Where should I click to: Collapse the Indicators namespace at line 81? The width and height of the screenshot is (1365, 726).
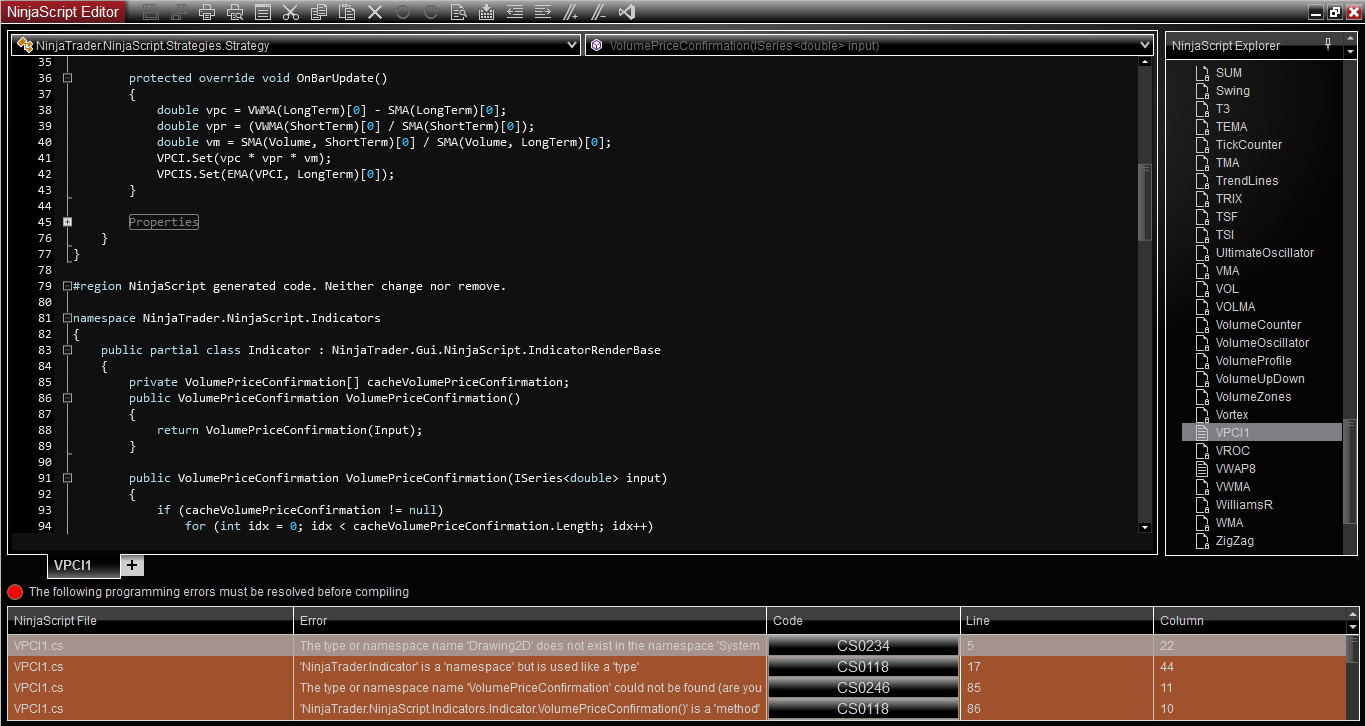pos(68,318)
